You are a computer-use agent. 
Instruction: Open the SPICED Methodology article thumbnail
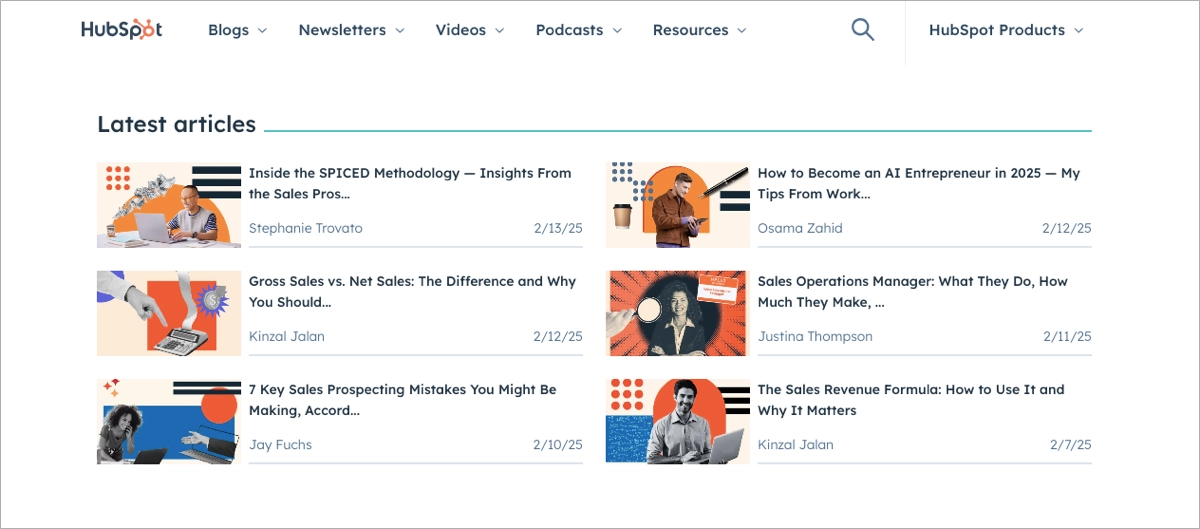click(169, 205)
